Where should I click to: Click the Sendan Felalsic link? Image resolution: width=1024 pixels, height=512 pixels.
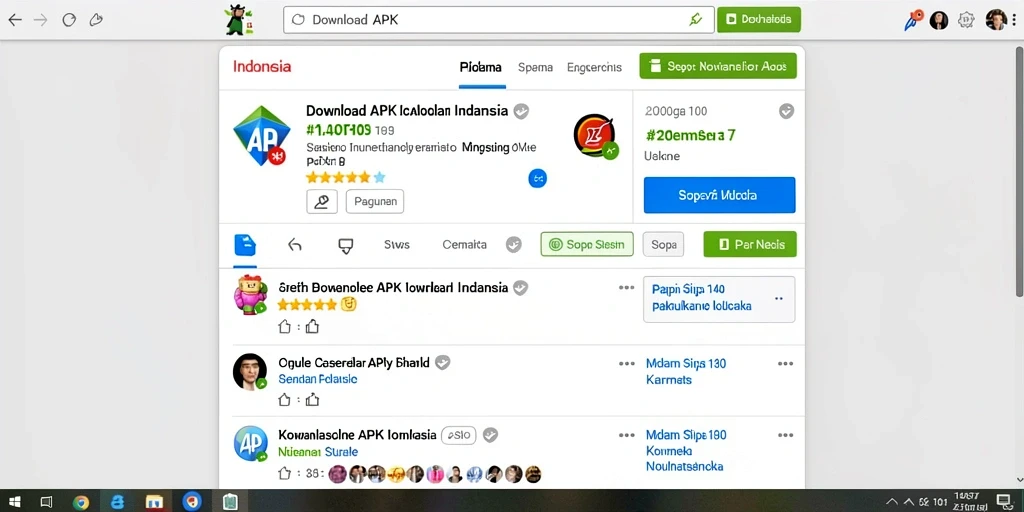click(317, 379)
